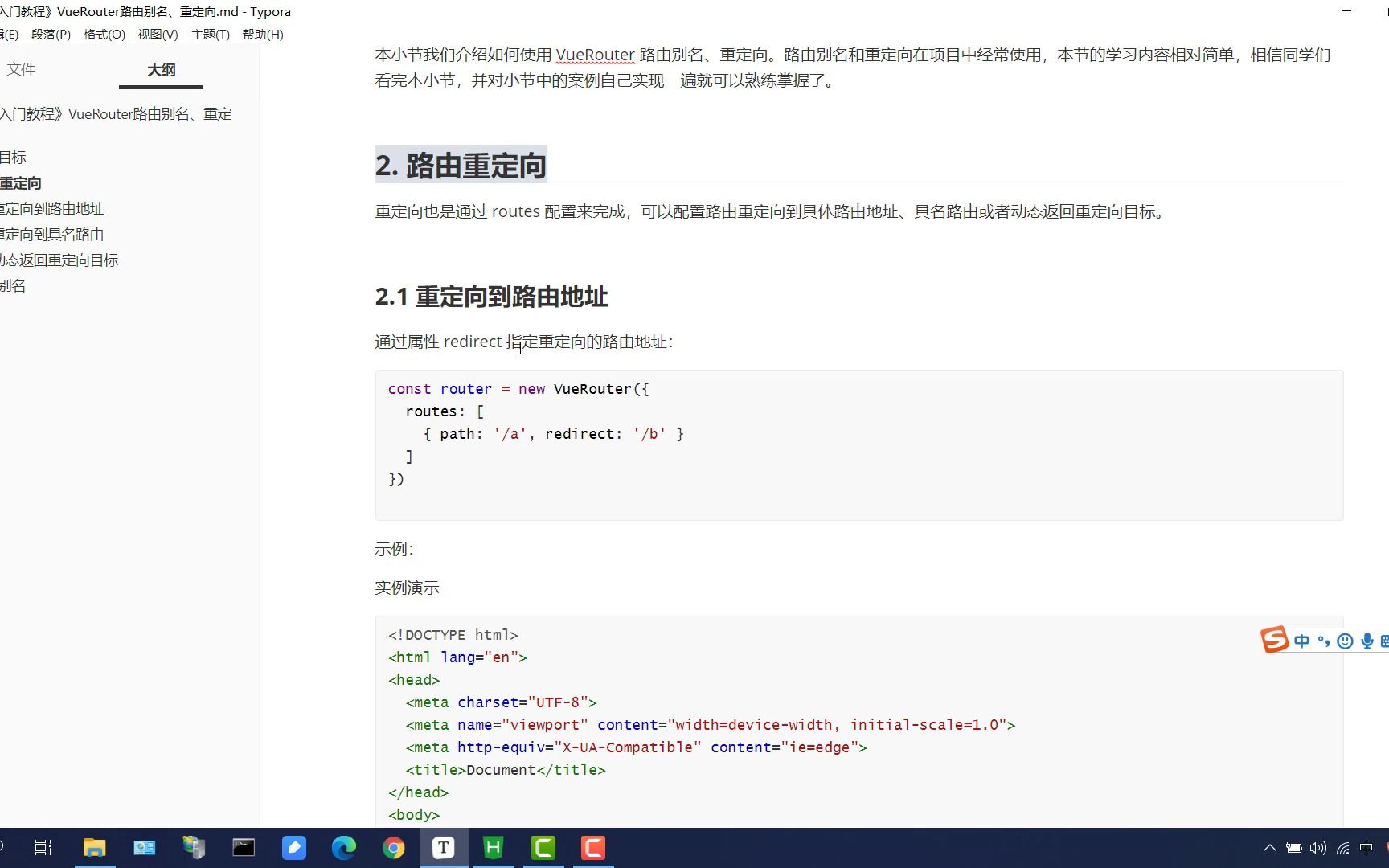1389x868 pixels.
Task: Open the 格式(O) menu
Action: [104, 35]
